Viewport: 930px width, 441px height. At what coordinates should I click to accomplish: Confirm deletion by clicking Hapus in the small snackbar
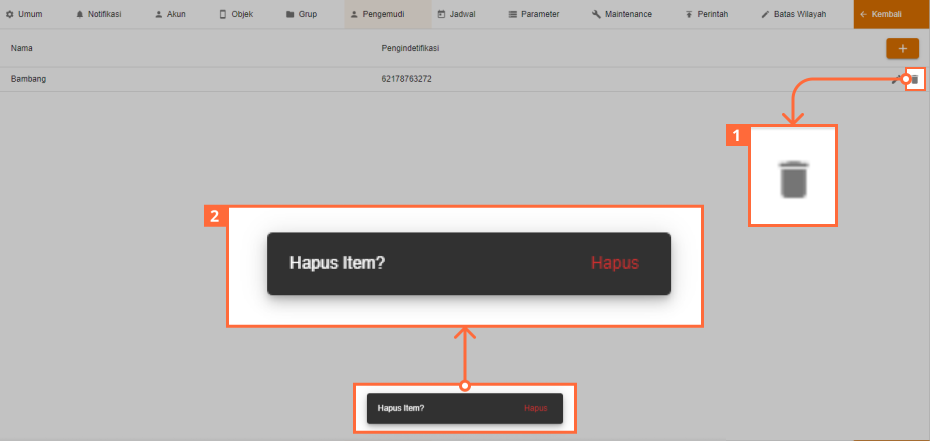[x=535, y=408]
